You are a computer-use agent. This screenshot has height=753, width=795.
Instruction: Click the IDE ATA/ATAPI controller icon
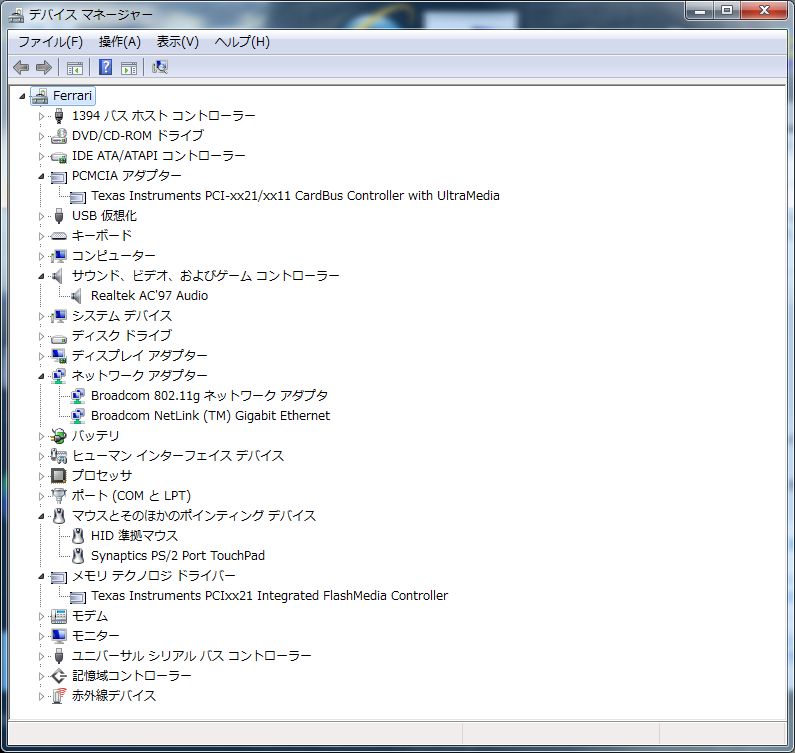[59, 156]
